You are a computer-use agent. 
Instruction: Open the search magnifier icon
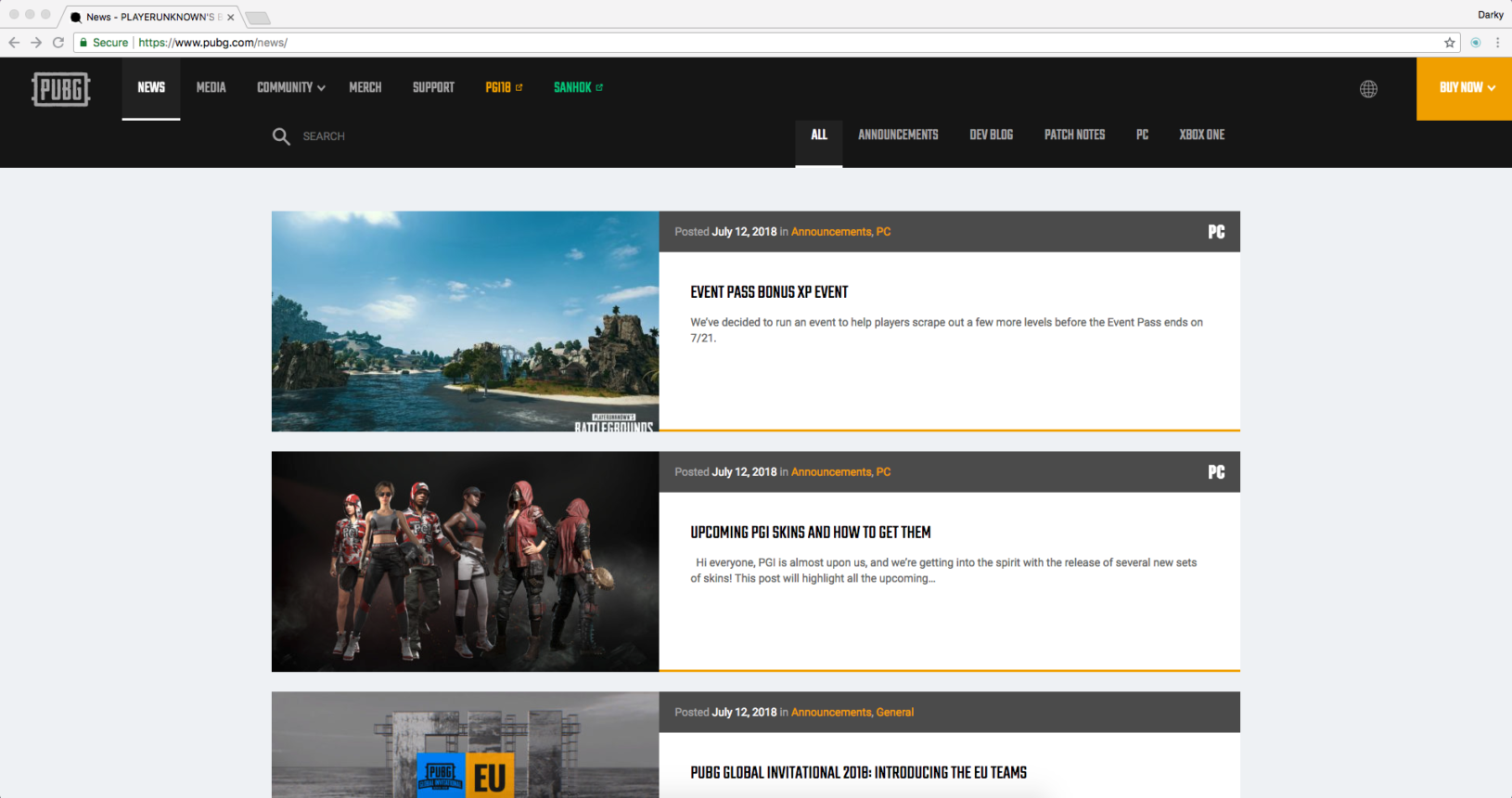point(281,136)
